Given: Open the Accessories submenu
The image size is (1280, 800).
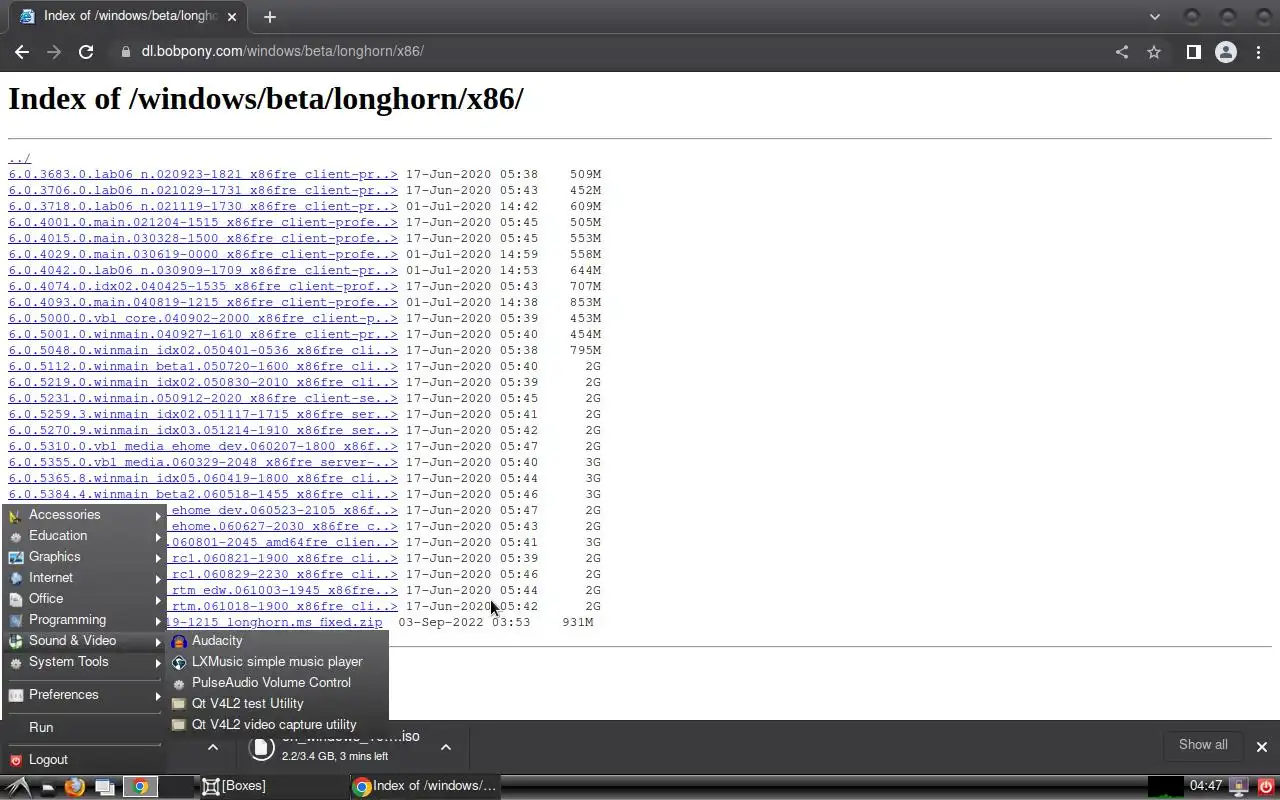Looking at the screenshot, I should click(84, 515).
